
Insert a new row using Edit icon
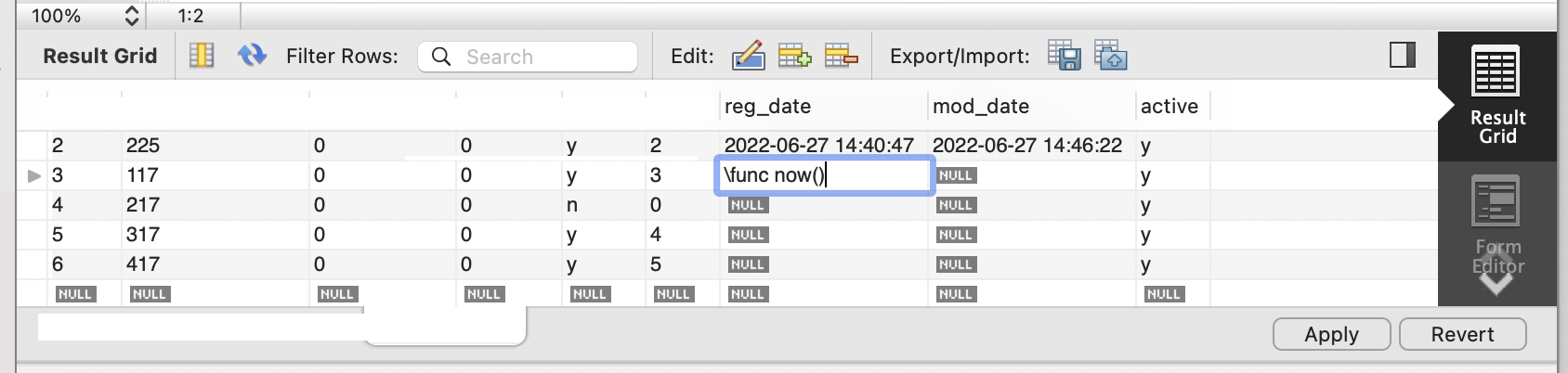pyautogui.click(x=794, y=56)
